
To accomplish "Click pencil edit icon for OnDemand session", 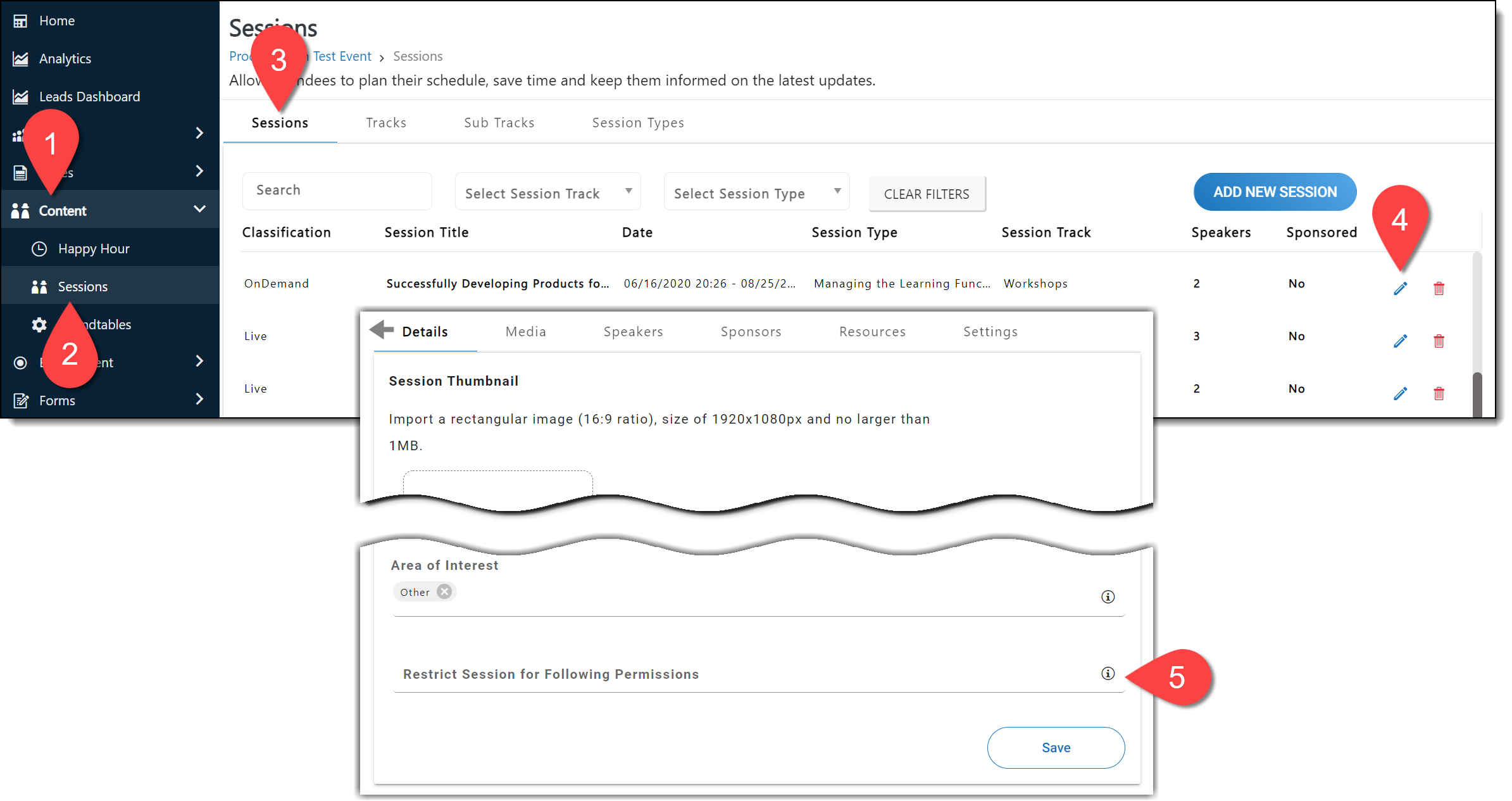I will point(1400,289).
